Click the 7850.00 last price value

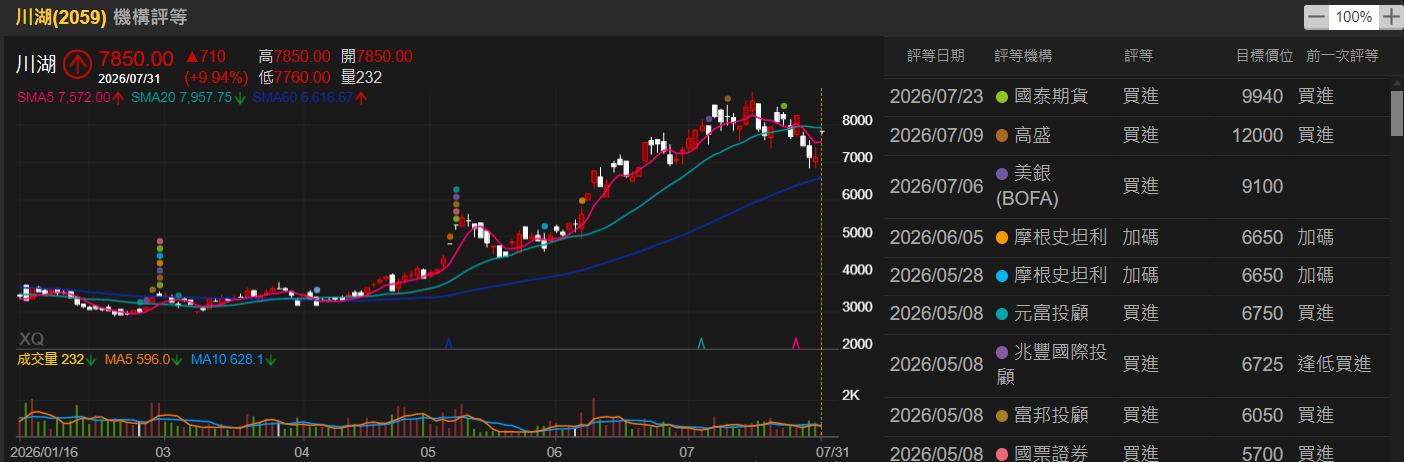[x=136, y=59]
